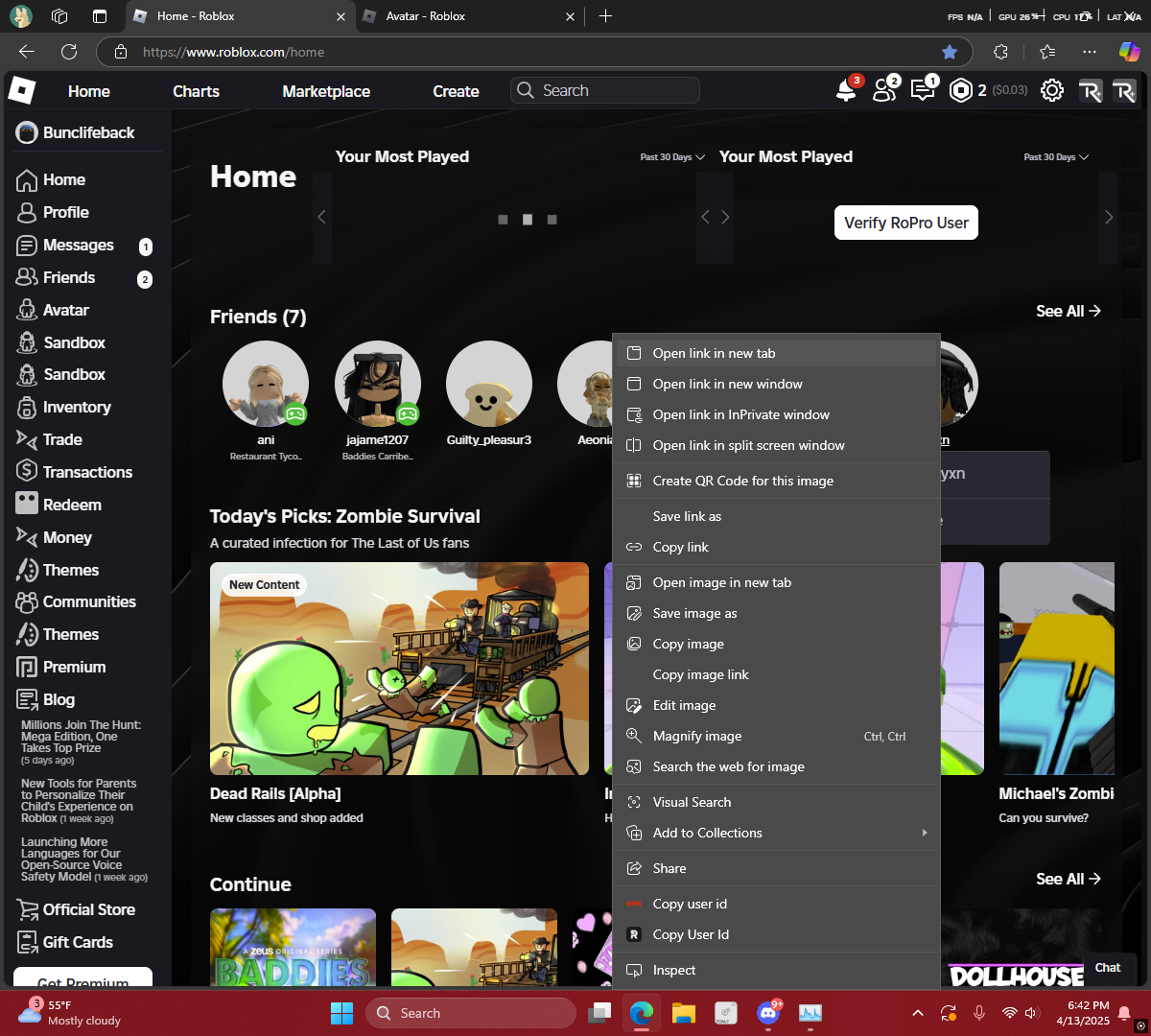Select Open link in InPrivate window
The width and height of the screenshot is (1151, 1036).
pyautogui.click(x=776, y=414)
